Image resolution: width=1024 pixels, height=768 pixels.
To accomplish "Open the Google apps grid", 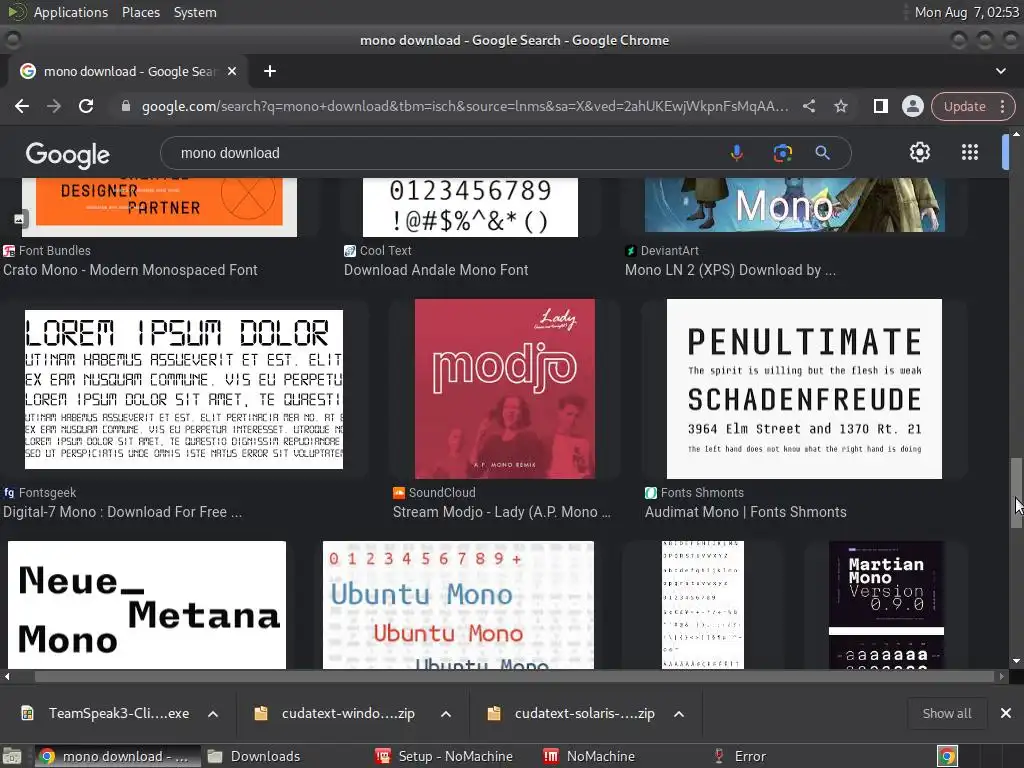I will click(x=970, y=152).
